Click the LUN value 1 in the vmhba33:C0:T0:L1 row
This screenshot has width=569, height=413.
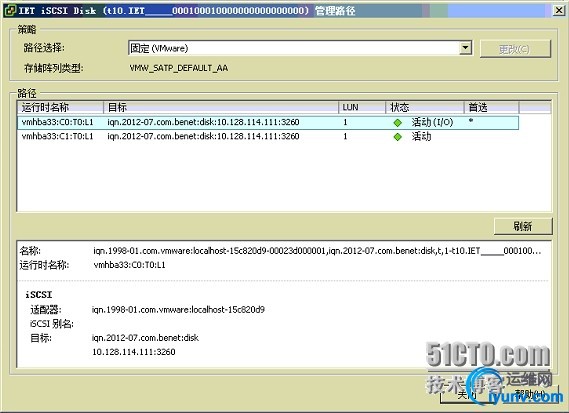[345, 122]
